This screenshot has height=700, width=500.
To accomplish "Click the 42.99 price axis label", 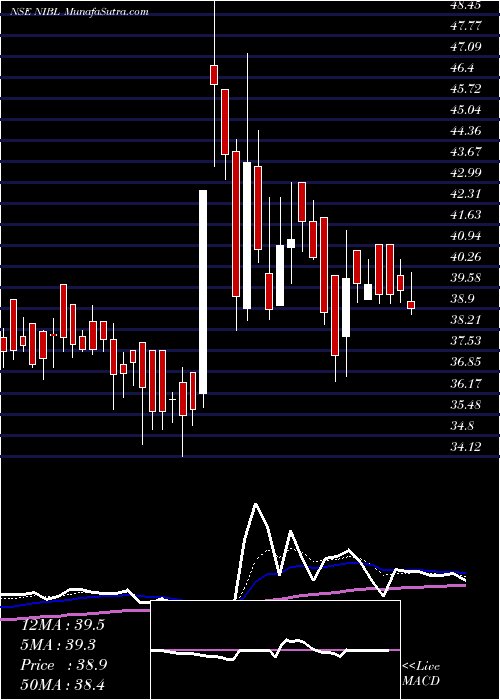I will pos(466,173).
